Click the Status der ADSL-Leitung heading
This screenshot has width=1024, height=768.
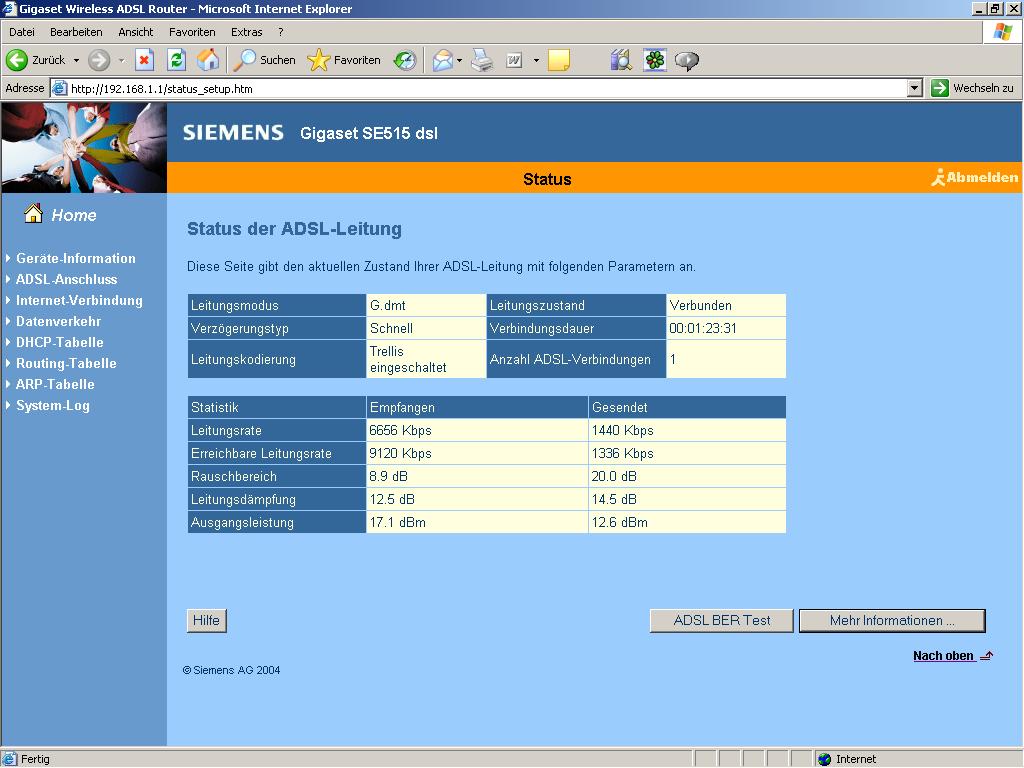point(295,229)
